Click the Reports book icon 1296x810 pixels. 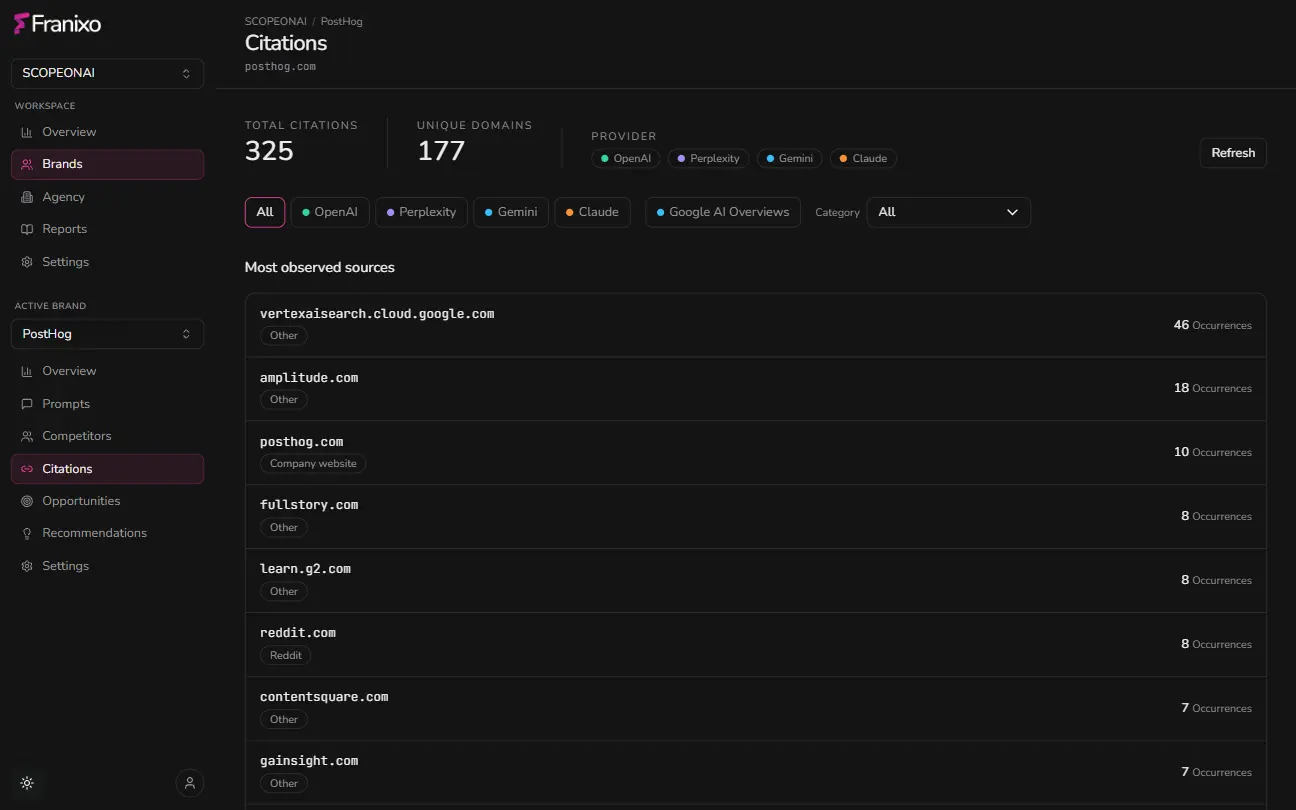coord(27,229)
